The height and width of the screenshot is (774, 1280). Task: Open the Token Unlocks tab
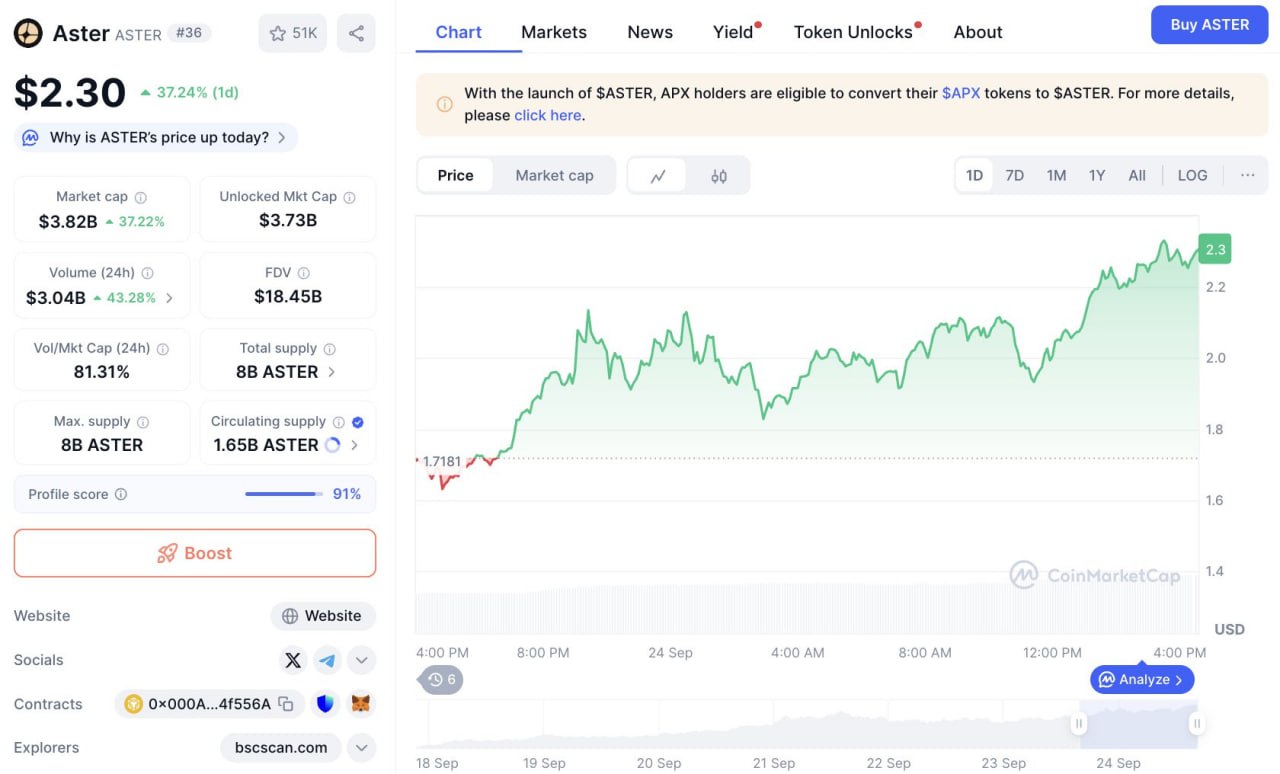coord(853,32)
